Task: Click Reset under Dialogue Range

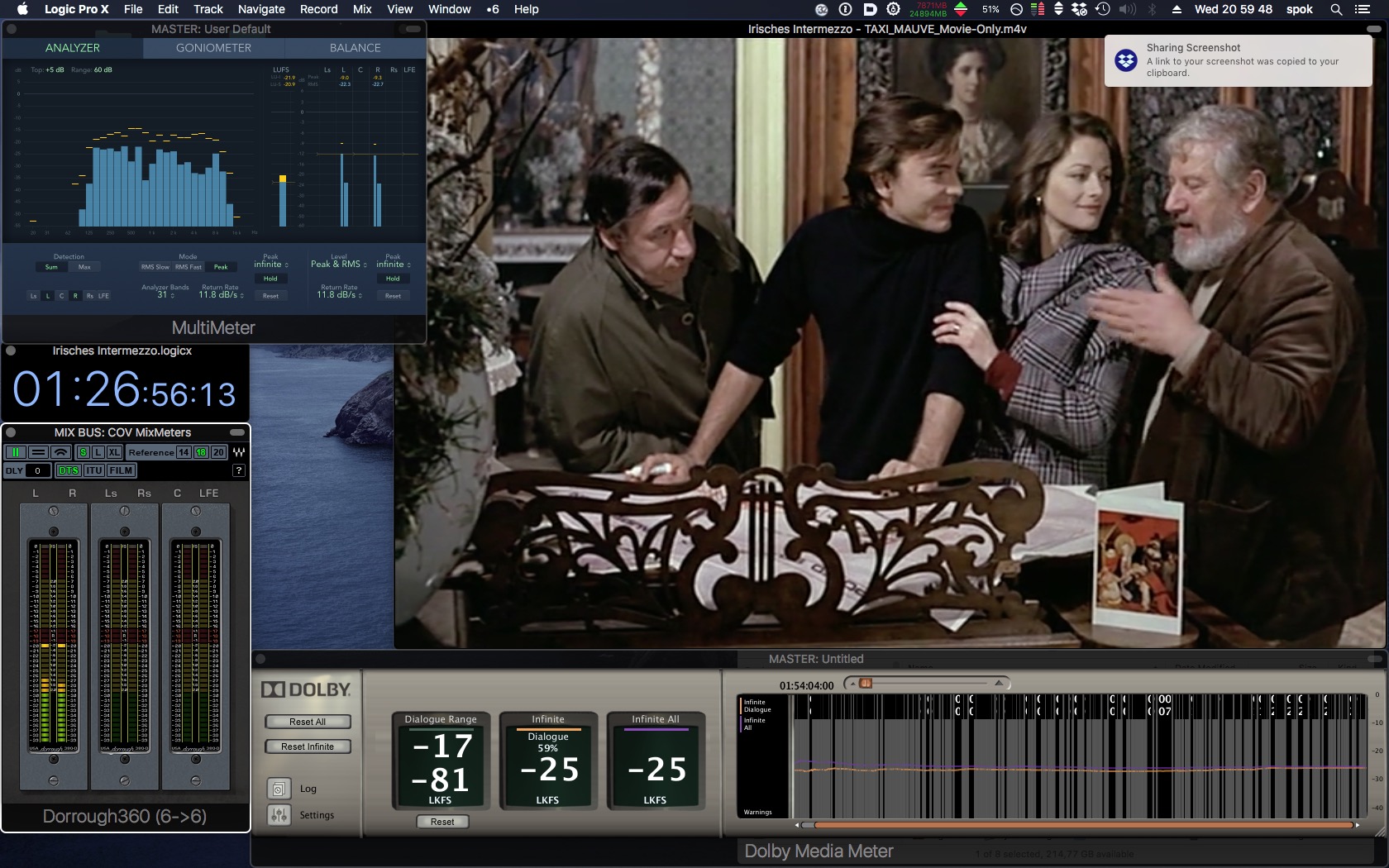Action: [x=442, y=822]
